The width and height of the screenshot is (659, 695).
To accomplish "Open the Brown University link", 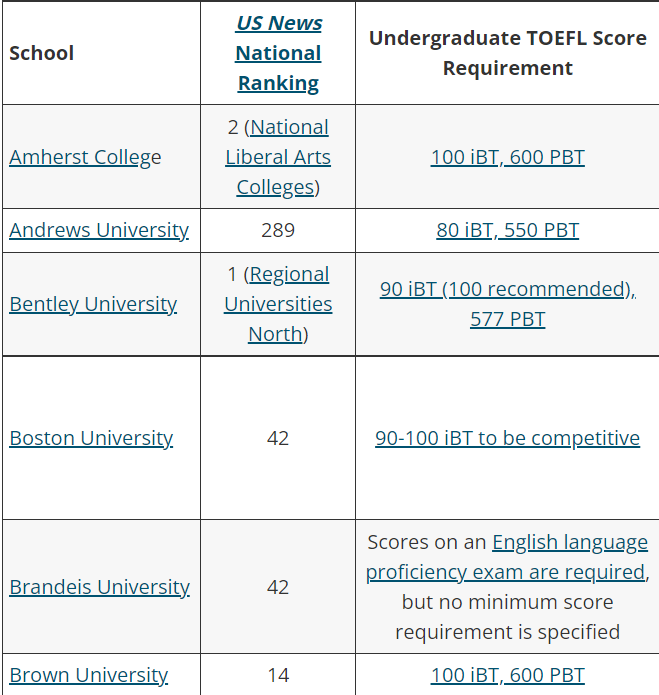I will [x=89, y=675].
